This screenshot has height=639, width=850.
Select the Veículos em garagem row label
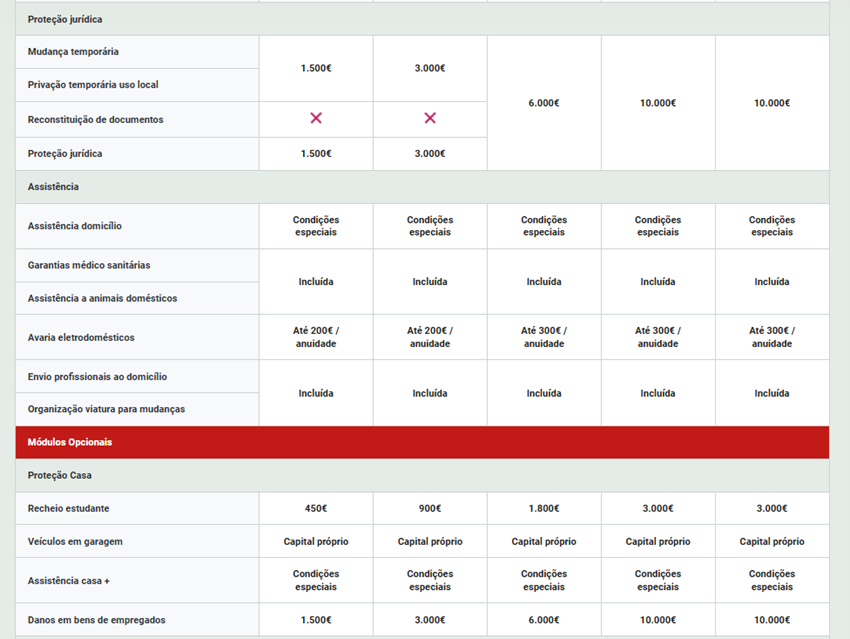pos(75,541)
